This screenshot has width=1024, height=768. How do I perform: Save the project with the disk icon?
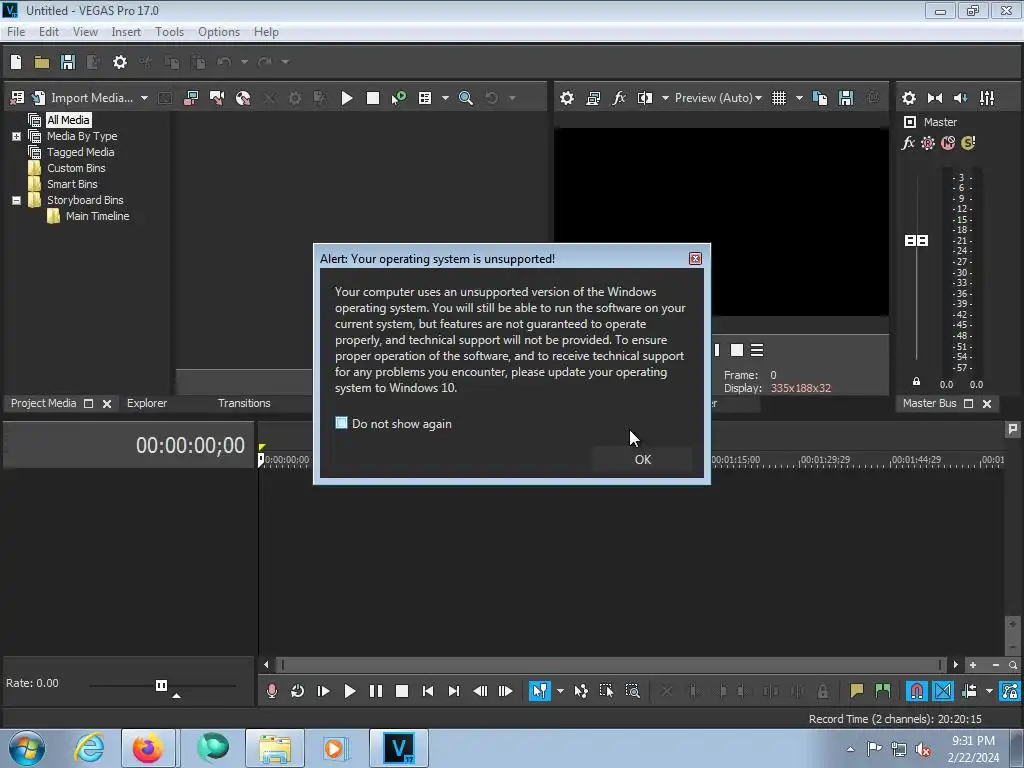click(x=67, y=62)
